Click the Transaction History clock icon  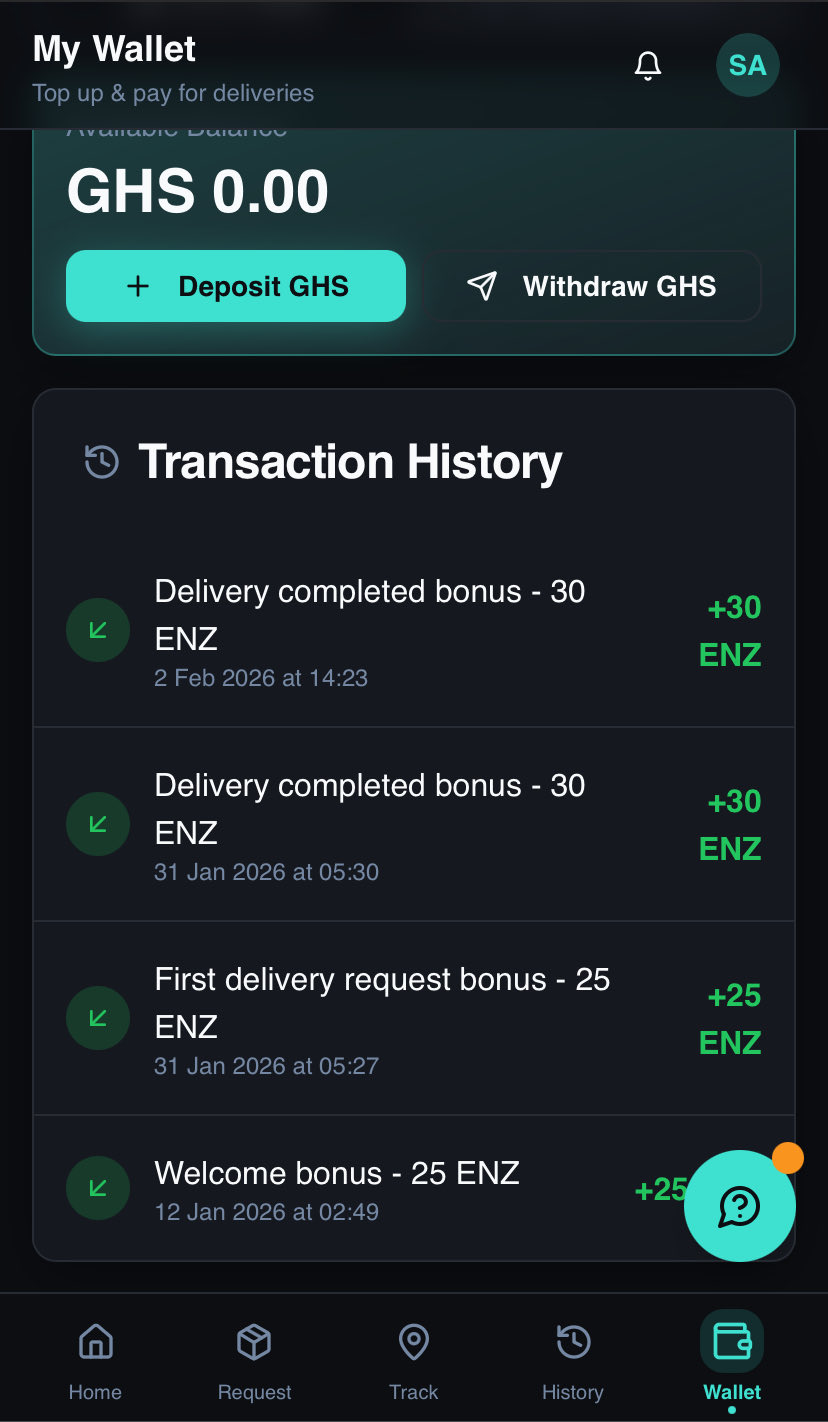coord(102,462)
